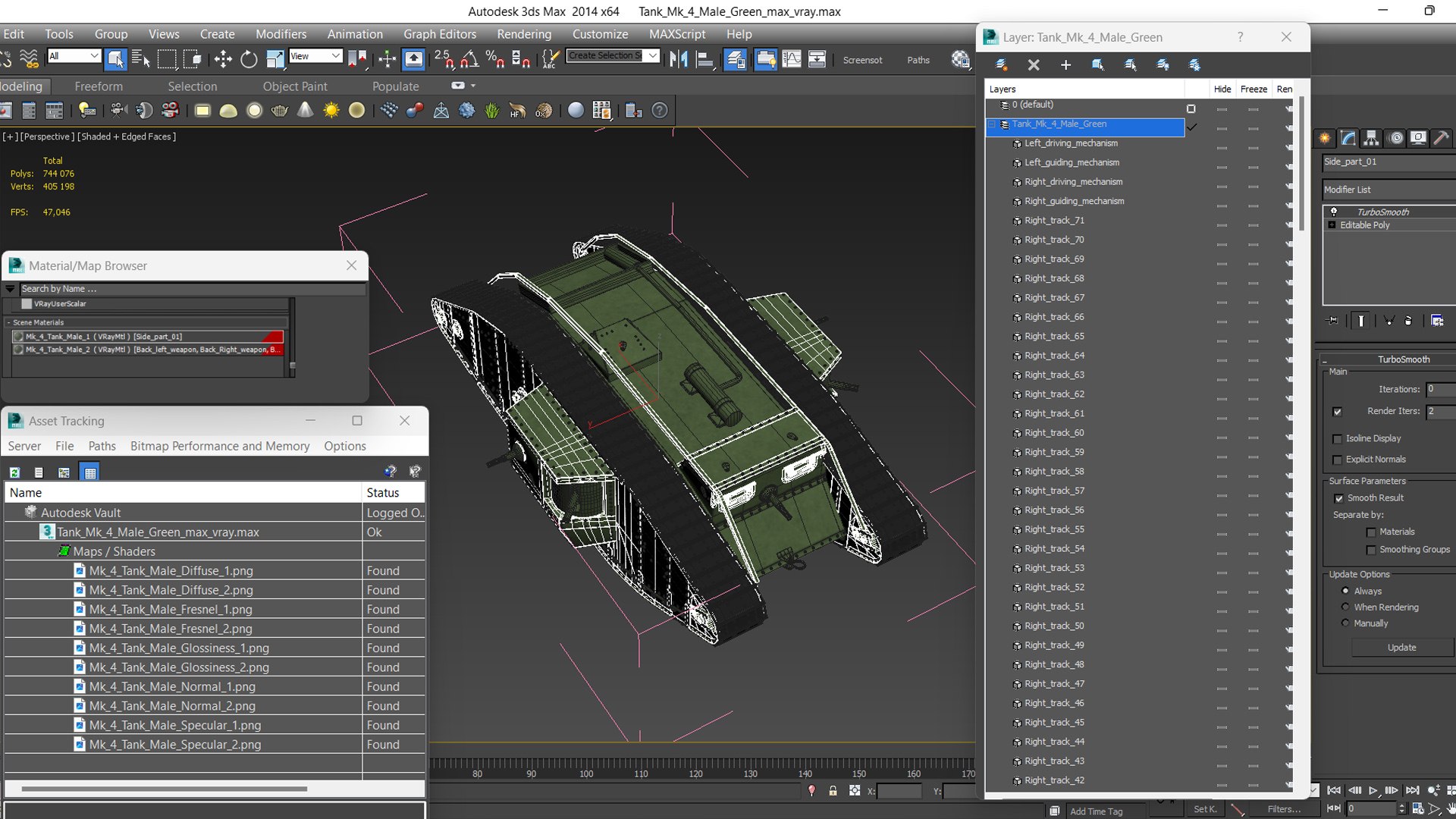Open the Display command panel tab

1418,138
